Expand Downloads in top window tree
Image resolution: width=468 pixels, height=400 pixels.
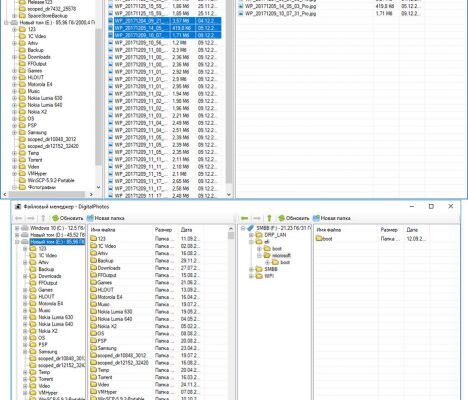(x=14, y=57)
